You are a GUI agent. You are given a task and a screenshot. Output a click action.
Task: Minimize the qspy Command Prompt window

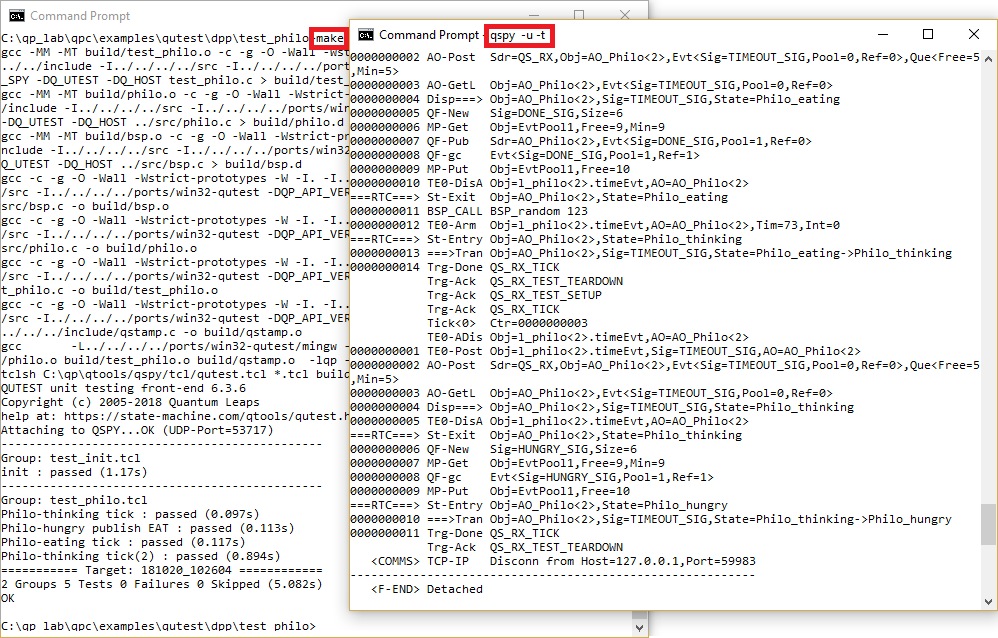881,35
